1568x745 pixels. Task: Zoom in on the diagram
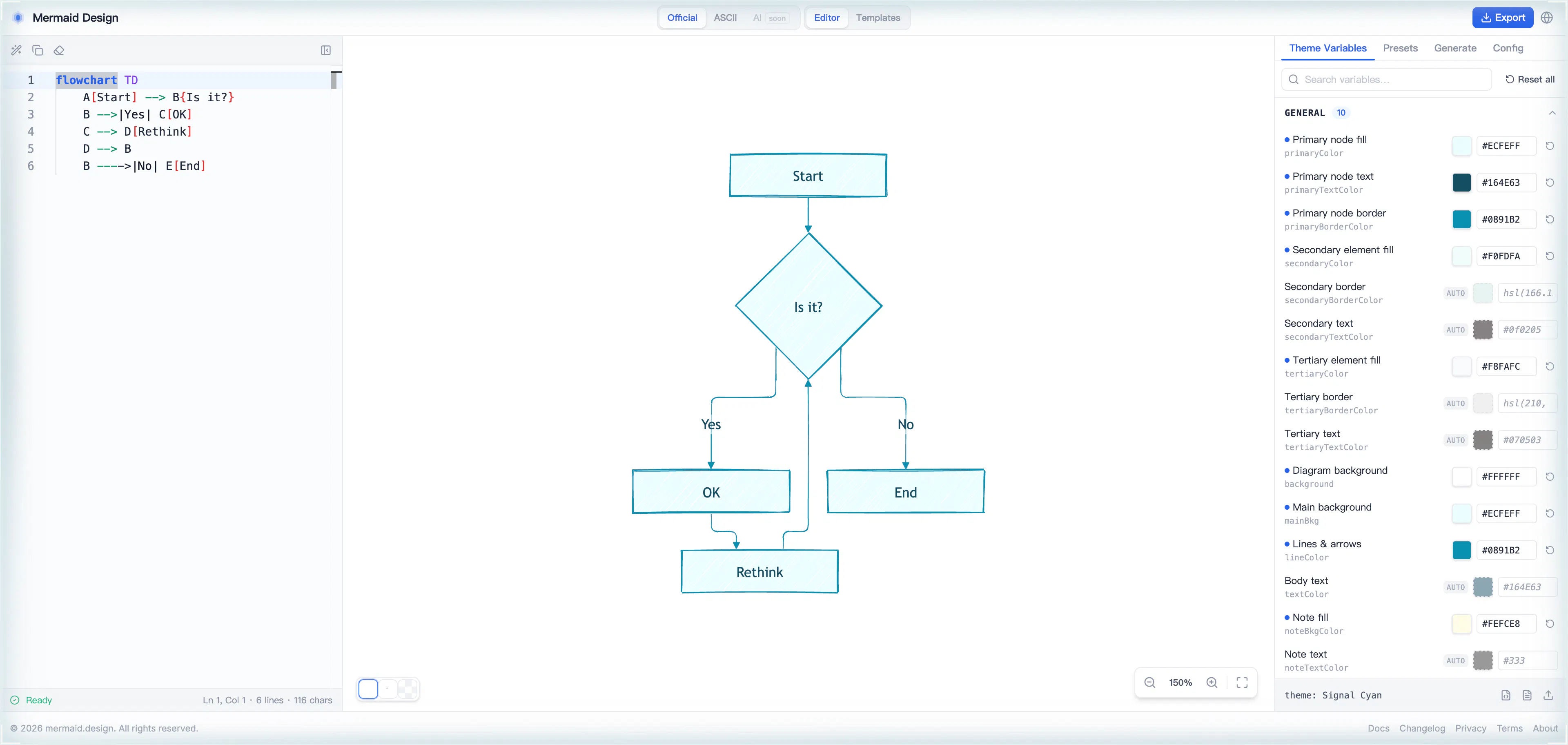(1212, 683)
